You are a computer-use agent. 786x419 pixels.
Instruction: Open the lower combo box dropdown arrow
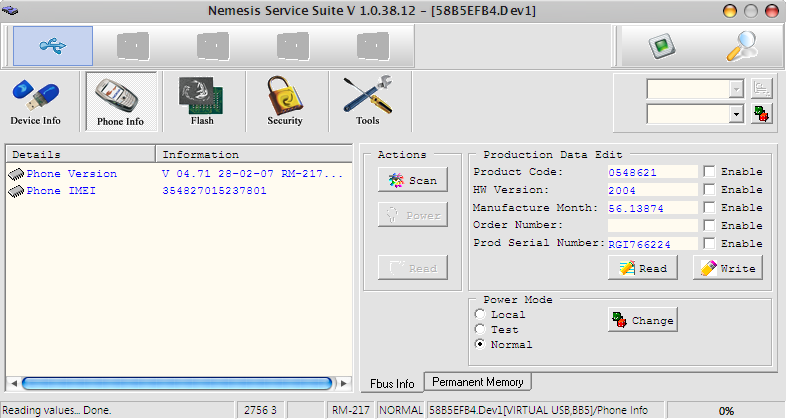[x=736, y=114]
